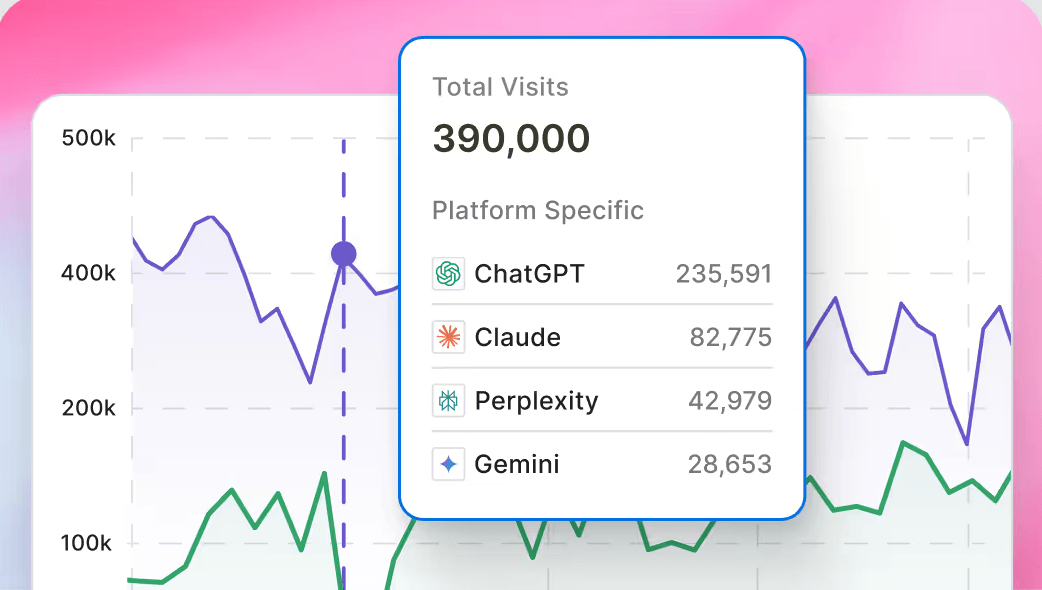Screen dimensions: 1042x590
Task: Select the Claude platform label
Action: [517, 338]
